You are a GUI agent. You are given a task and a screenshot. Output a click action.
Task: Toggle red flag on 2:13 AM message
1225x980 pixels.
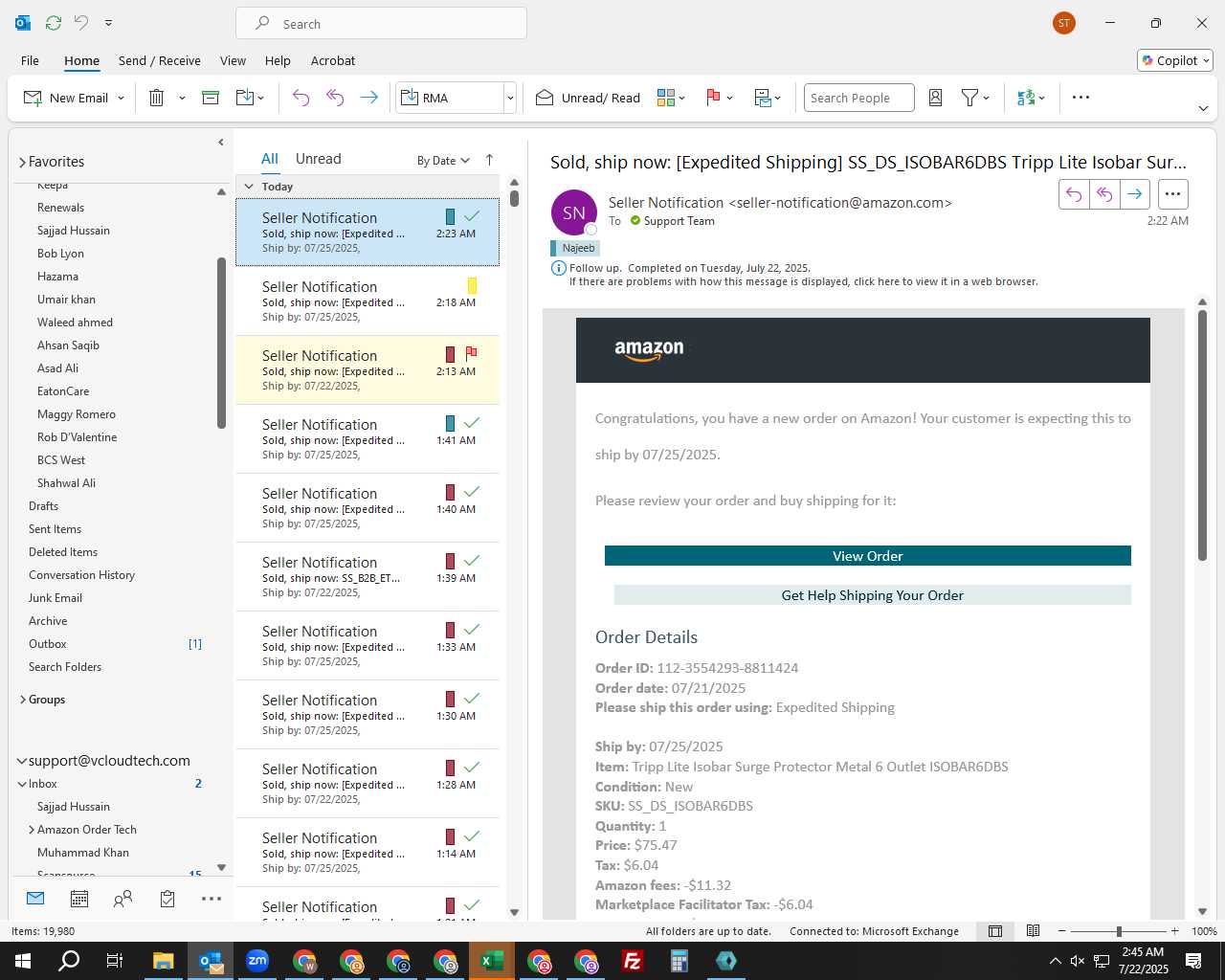point(471,354)
